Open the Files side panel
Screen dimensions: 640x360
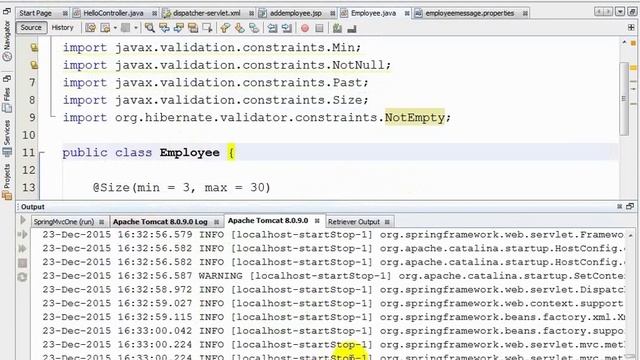(x=7, y=100)
